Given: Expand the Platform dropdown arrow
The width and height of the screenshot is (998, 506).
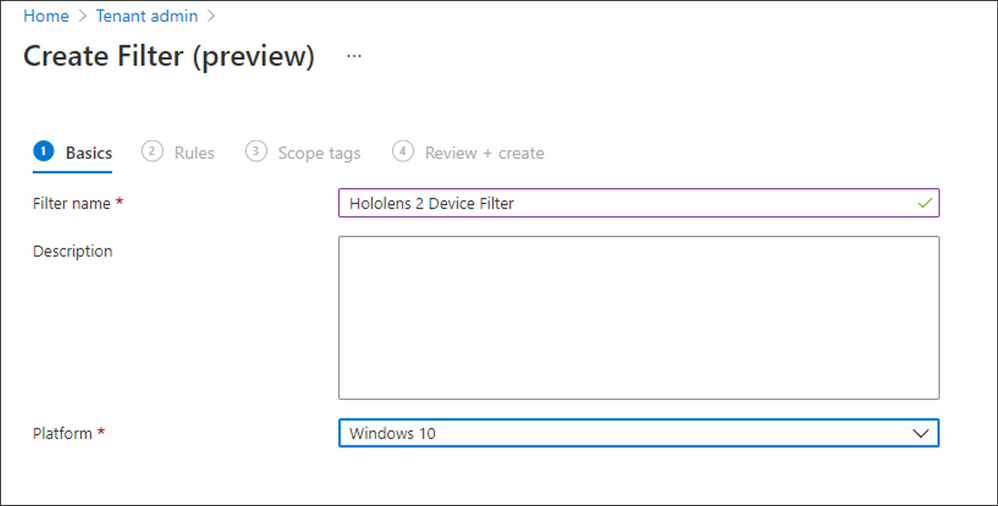Looking at the screenshot, I should tap(920, 433).
